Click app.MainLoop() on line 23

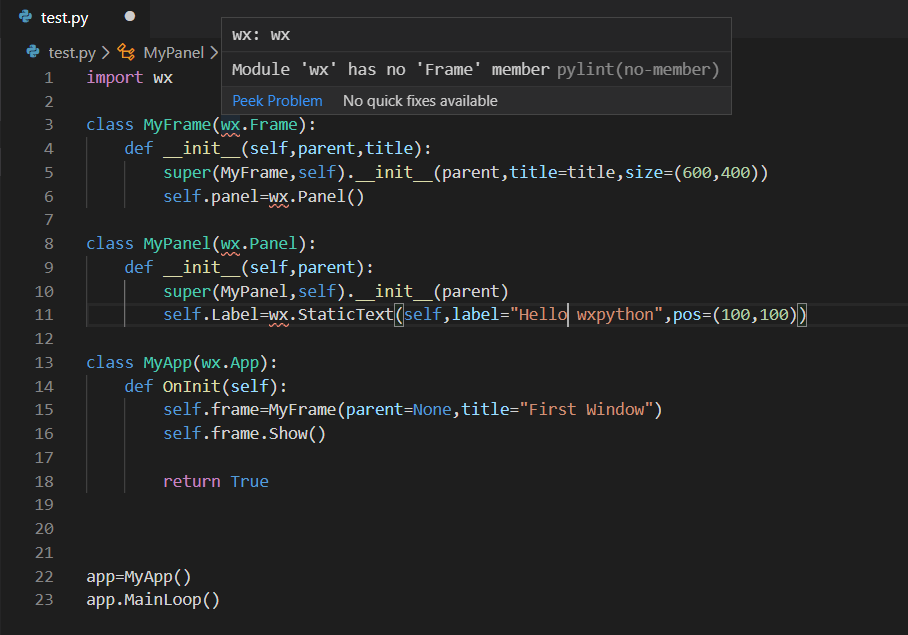tap(153, 599)
